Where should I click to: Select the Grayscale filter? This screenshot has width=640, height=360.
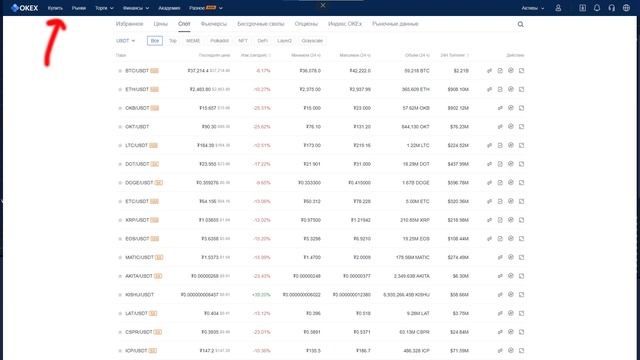(x=312, y=41)
